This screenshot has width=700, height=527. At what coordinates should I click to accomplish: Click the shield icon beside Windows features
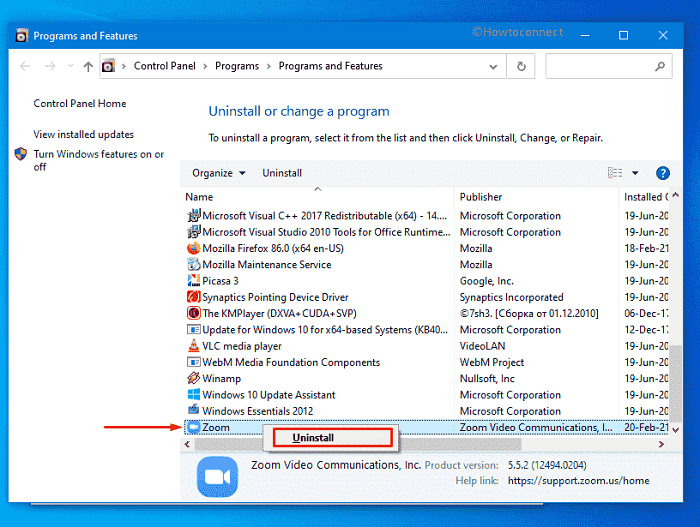point(21,154)
